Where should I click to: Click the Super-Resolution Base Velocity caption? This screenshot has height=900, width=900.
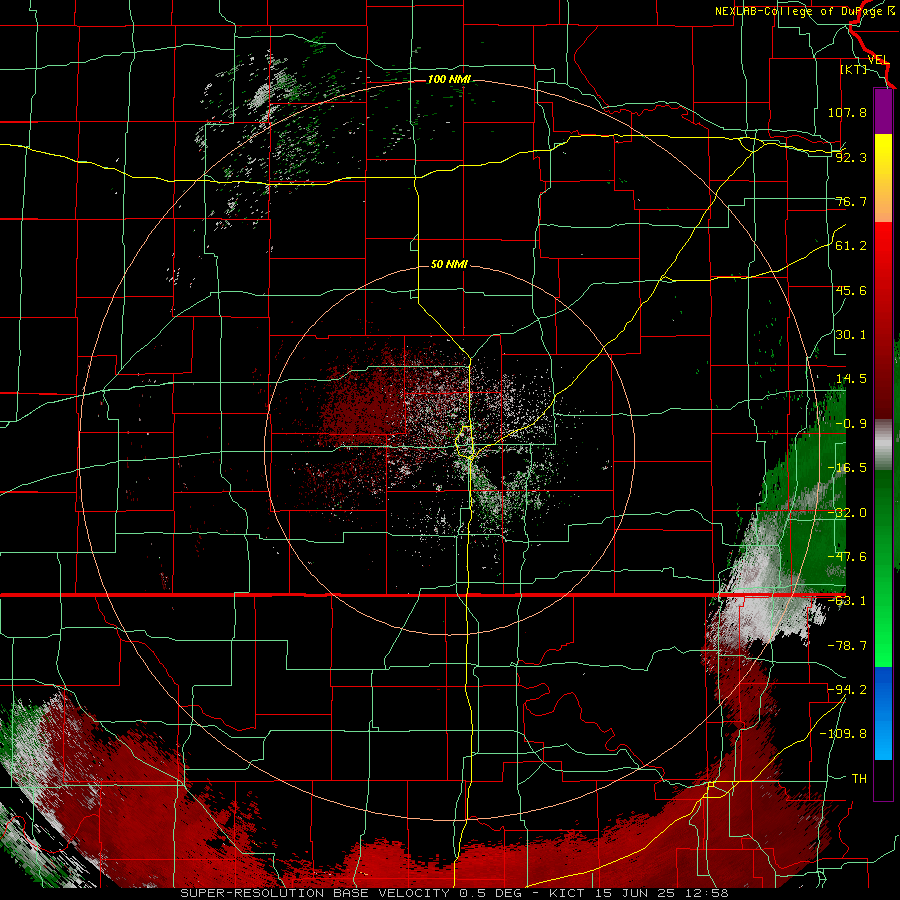point(455,893)
